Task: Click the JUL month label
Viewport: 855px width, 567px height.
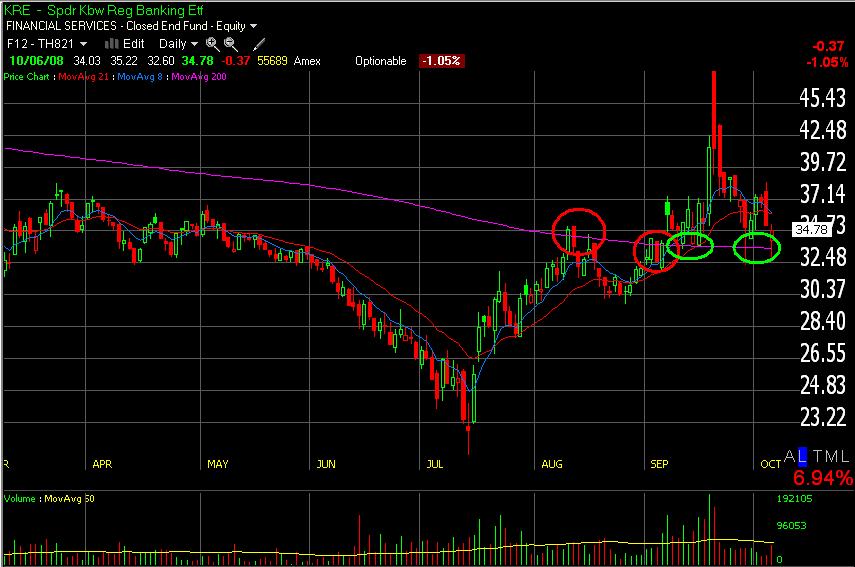Action: tap(435, 464)
